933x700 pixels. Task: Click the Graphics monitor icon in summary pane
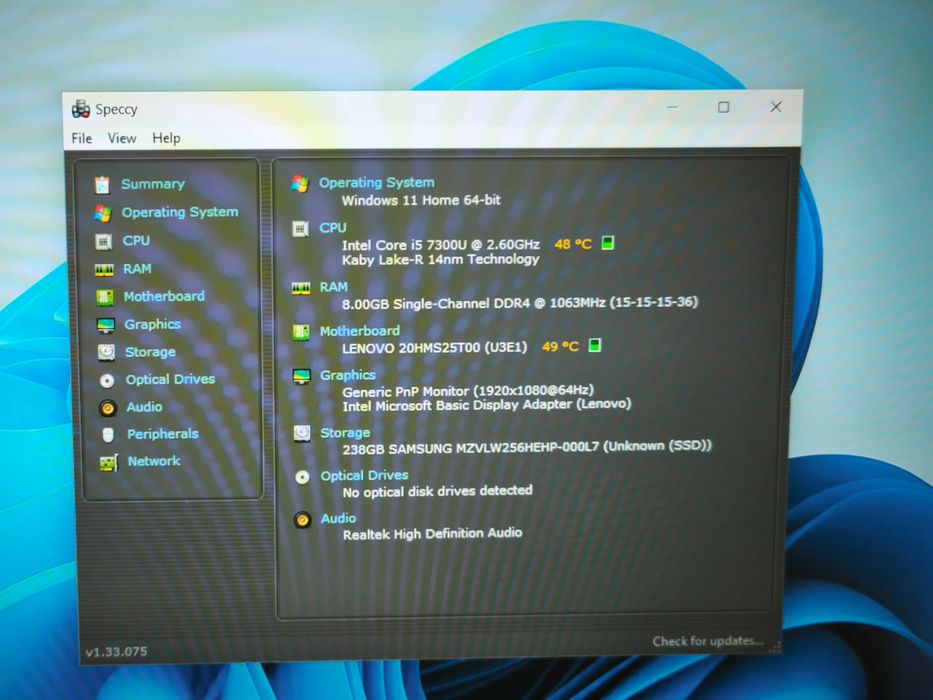click(302, 376)
